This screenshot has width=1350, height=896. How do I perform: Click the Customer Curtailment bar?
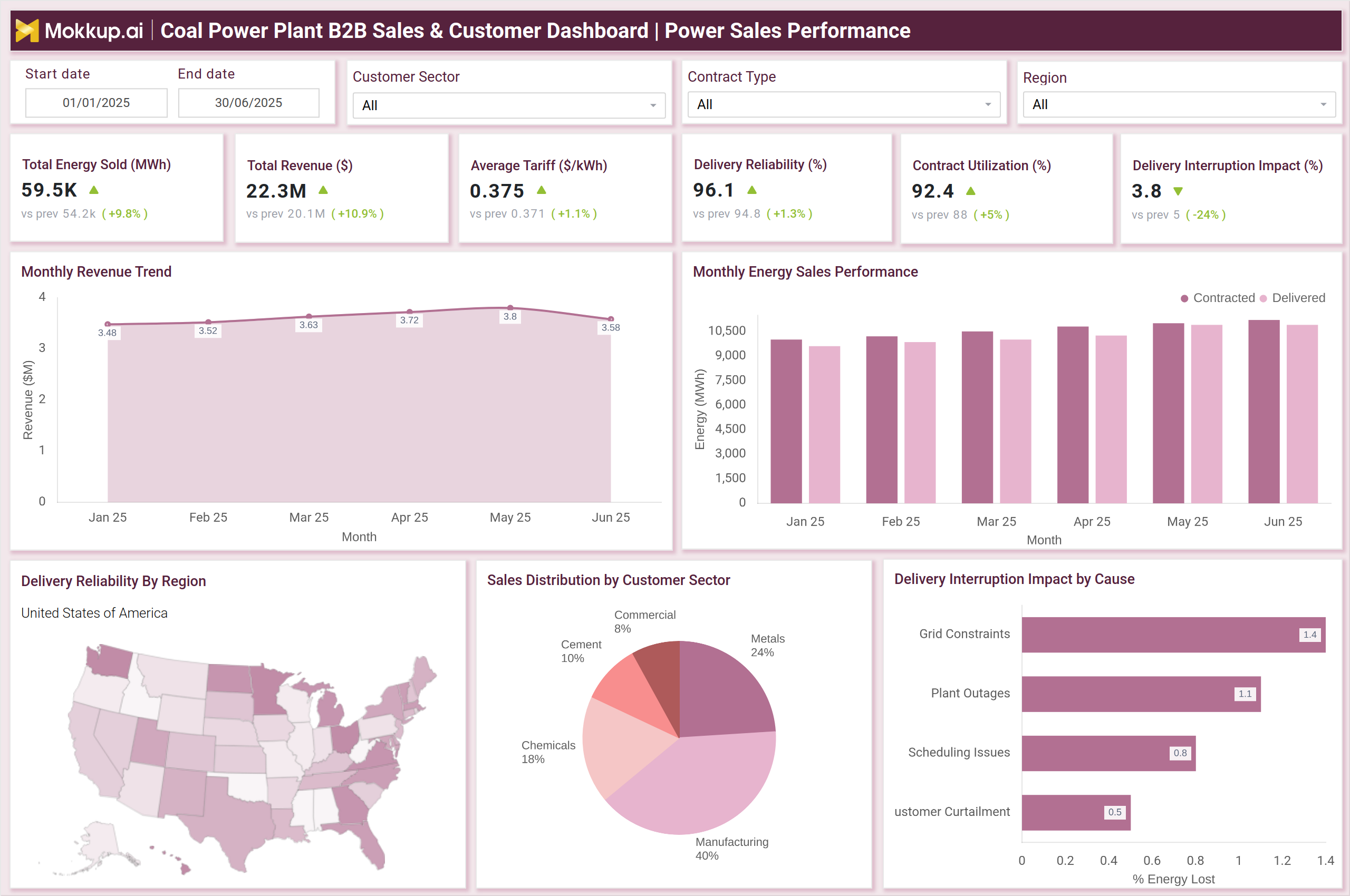[x=1076, y=813]
